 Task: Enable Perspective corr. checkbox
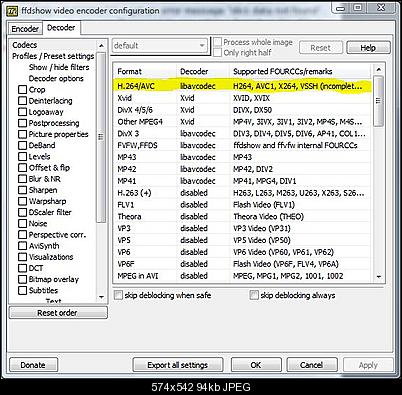pyautogui.click(x=22, y=235)
